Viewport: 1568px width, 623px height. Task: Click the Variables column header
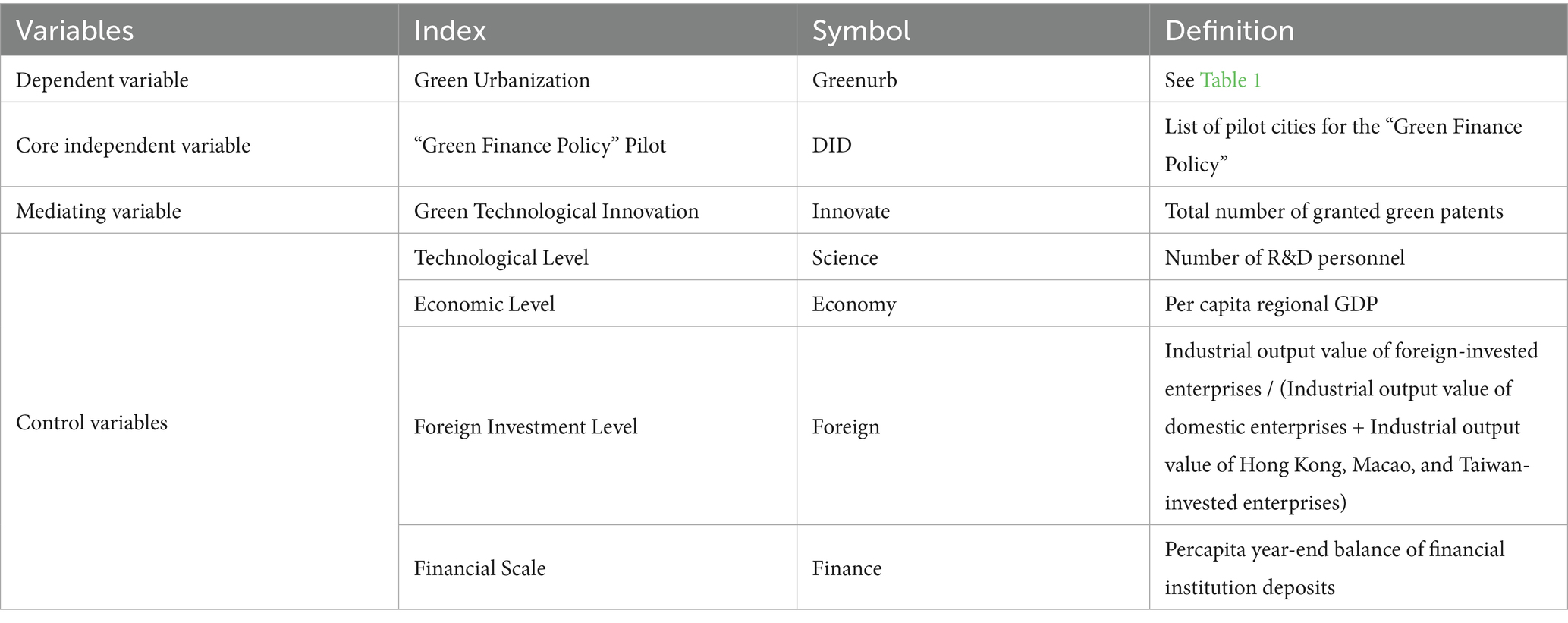pyautogui.click(x=74, y=30)
